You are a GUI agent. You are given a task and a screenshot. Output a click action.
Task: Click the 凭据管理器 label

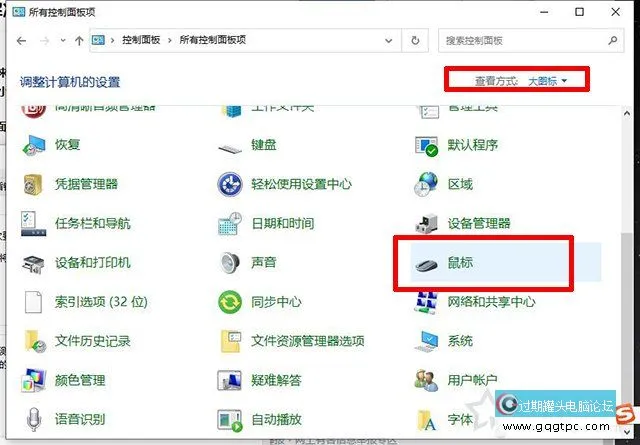click(87, 184)
